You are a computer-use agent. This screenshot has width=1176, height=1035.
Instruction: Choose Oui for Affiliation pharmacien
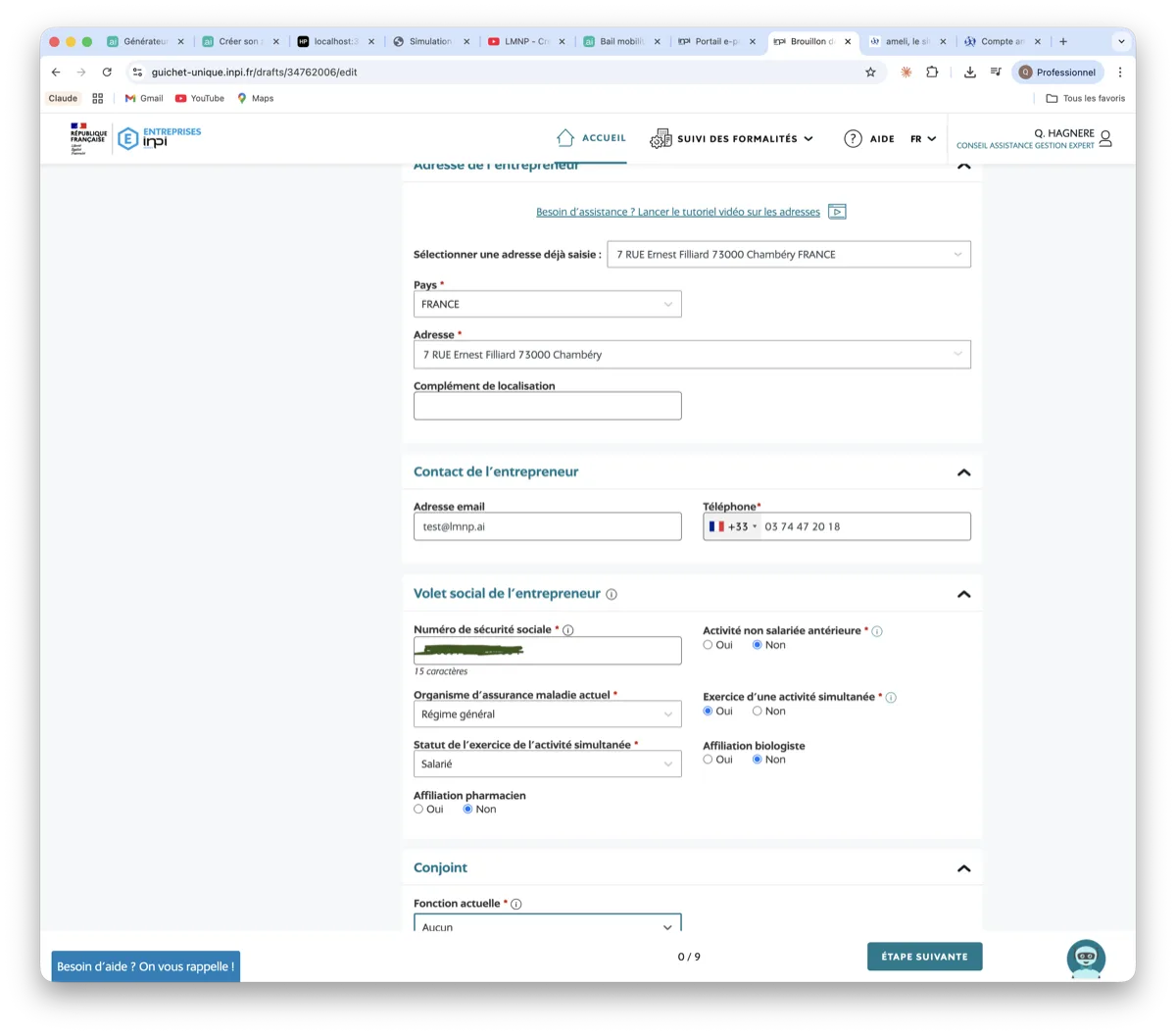click(419, 810)
